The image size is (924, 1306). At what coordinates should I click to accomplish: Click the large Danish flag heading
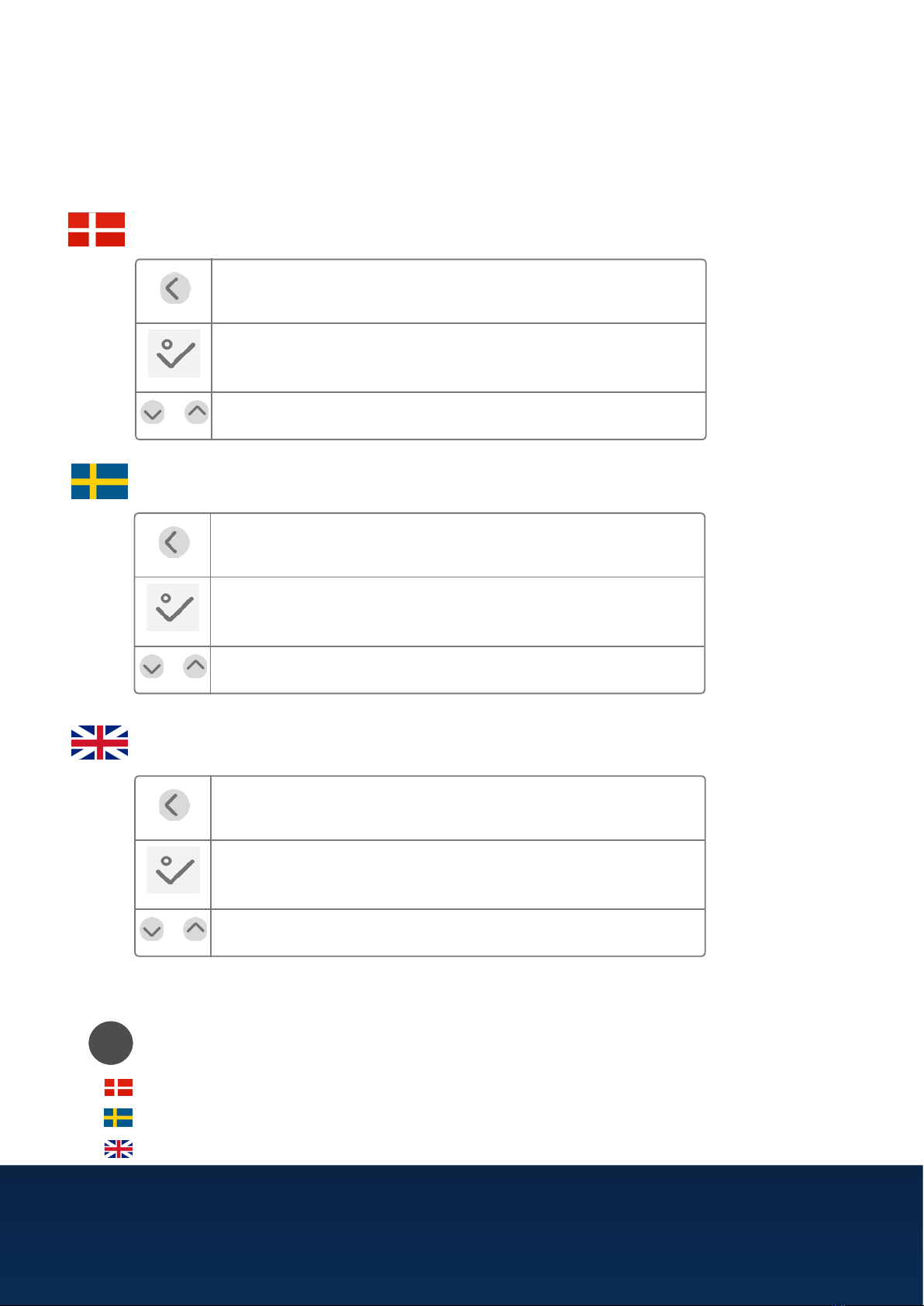97,229
